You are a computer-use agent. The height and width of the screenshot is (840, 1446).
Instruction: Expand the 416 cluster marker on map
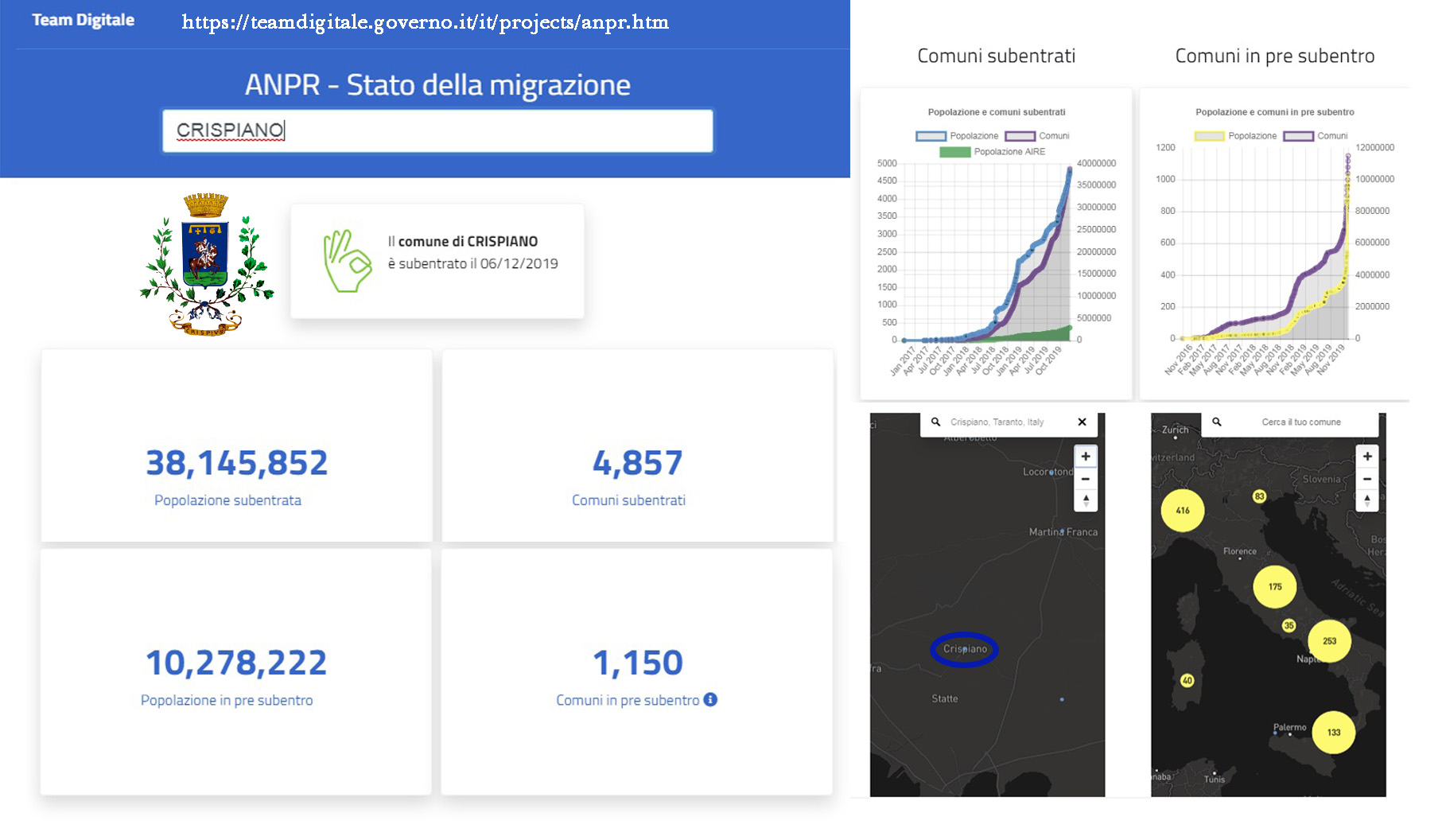pos(1183,511)
